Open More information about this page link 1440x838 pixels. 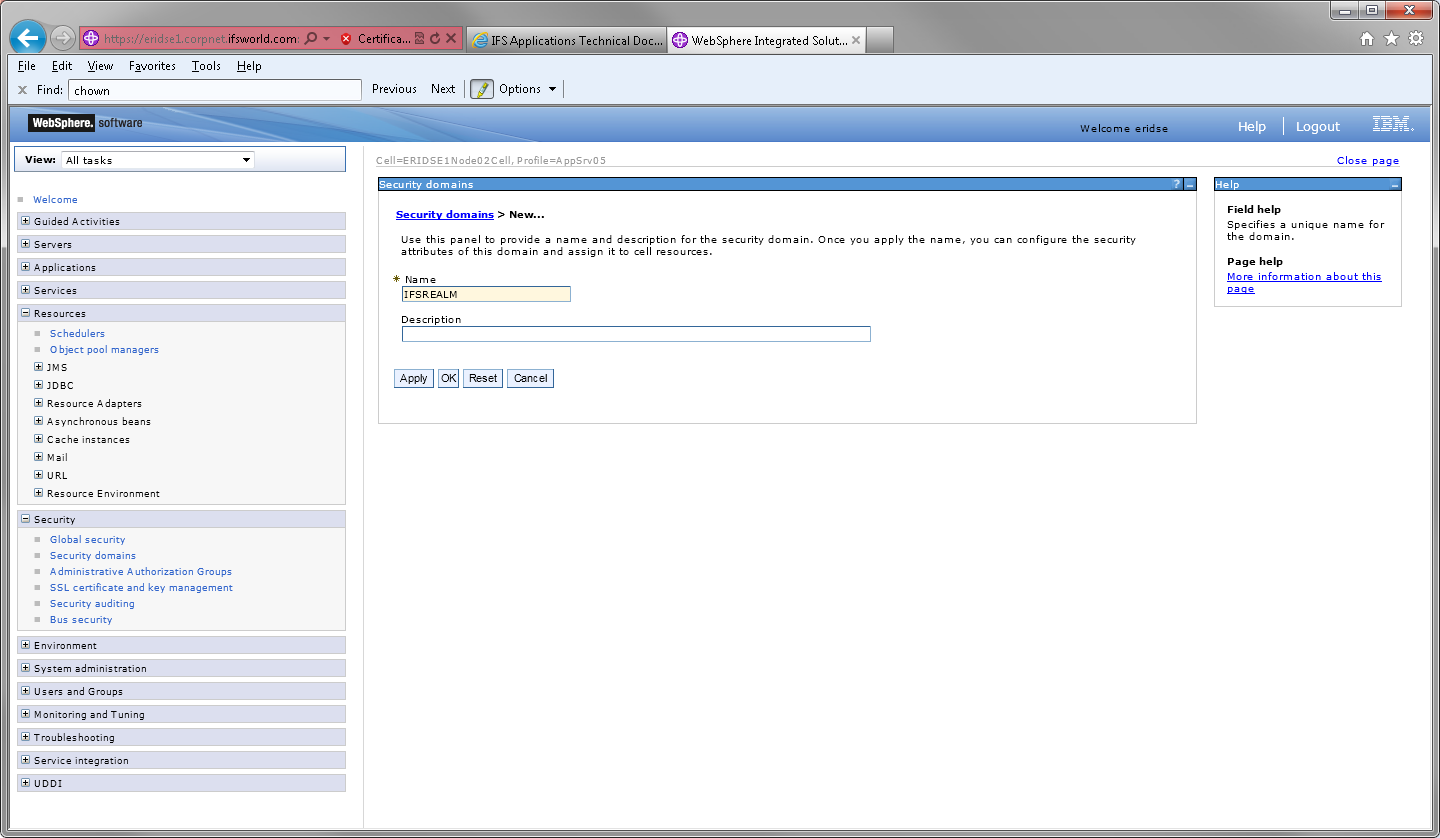click(1304, 282)
